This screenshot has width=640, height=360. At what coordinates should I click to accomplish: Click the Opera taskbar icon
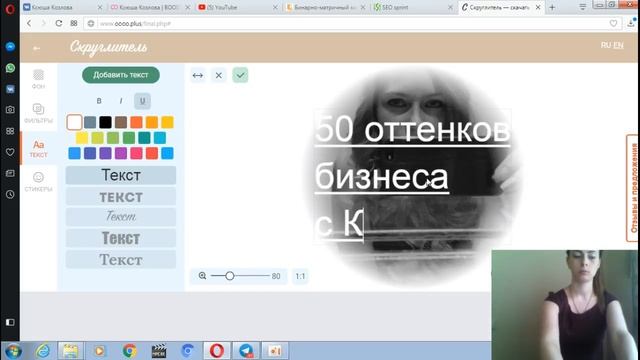pos(217,351)
